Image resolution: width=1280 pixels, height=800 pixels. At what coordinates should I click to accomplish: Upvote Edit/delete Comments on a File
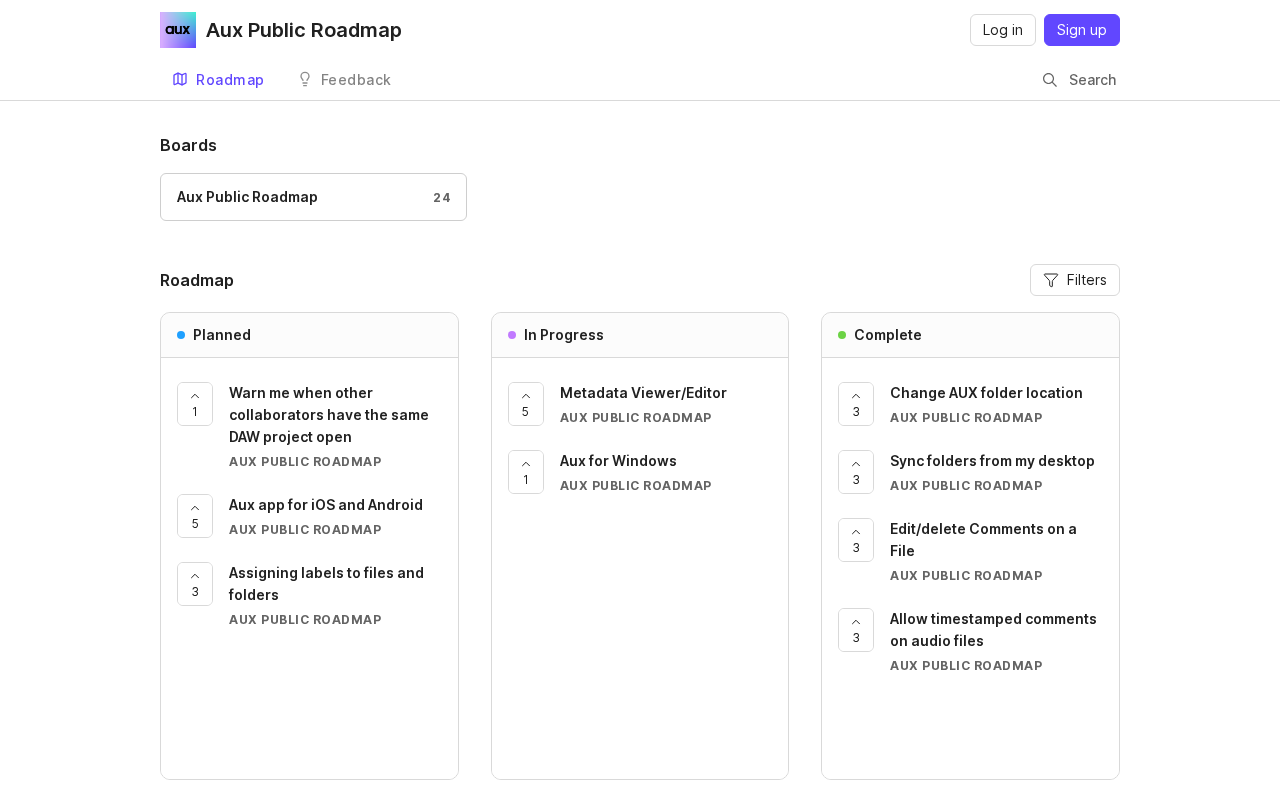(856, 540)
